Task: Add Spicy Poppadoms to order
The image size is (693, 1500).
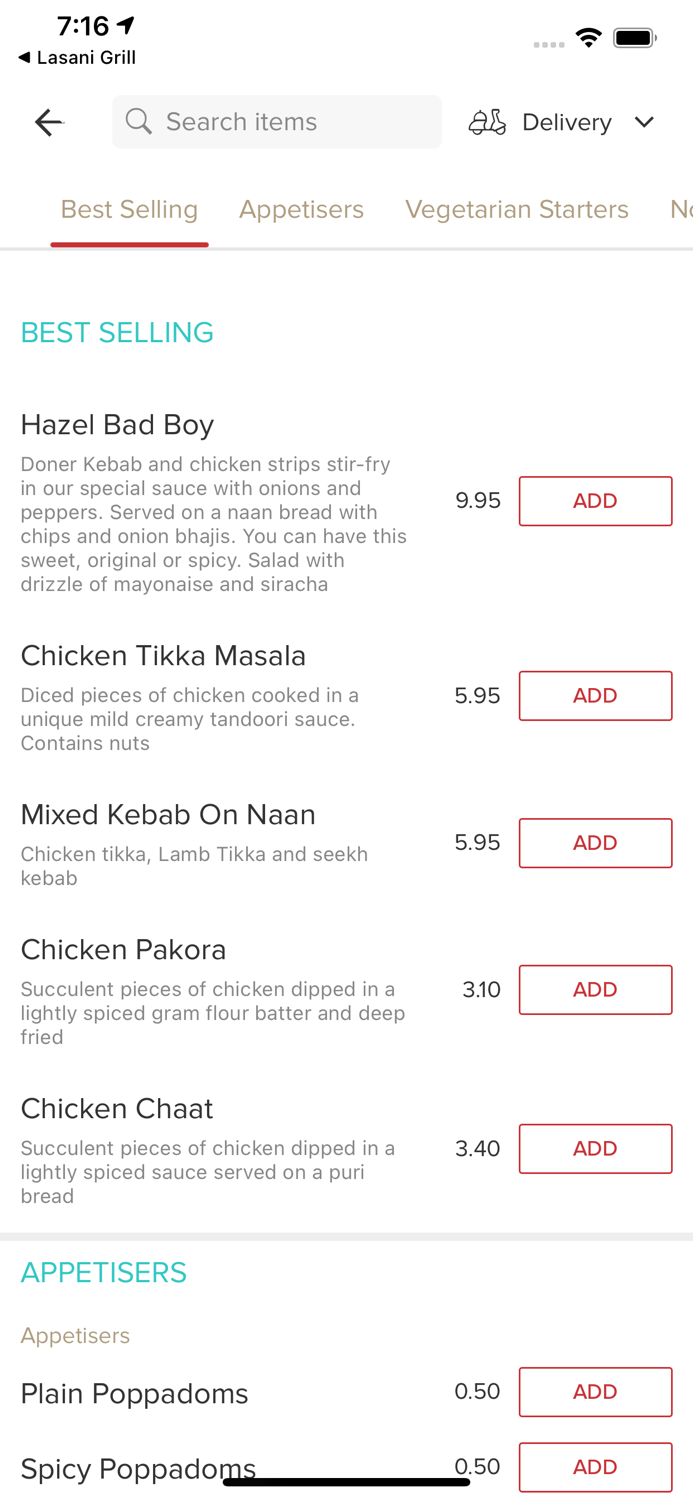Action: (595, 1467)
